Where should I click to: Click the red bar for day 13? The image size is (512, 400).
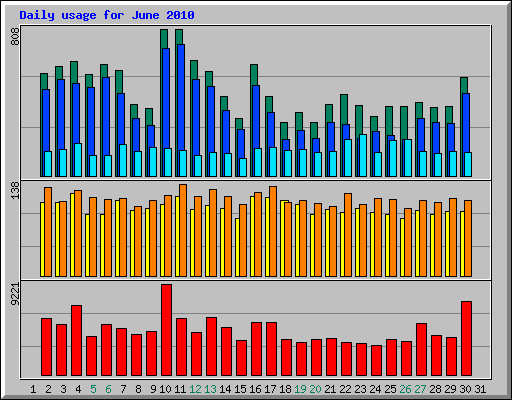pos(211,347)
